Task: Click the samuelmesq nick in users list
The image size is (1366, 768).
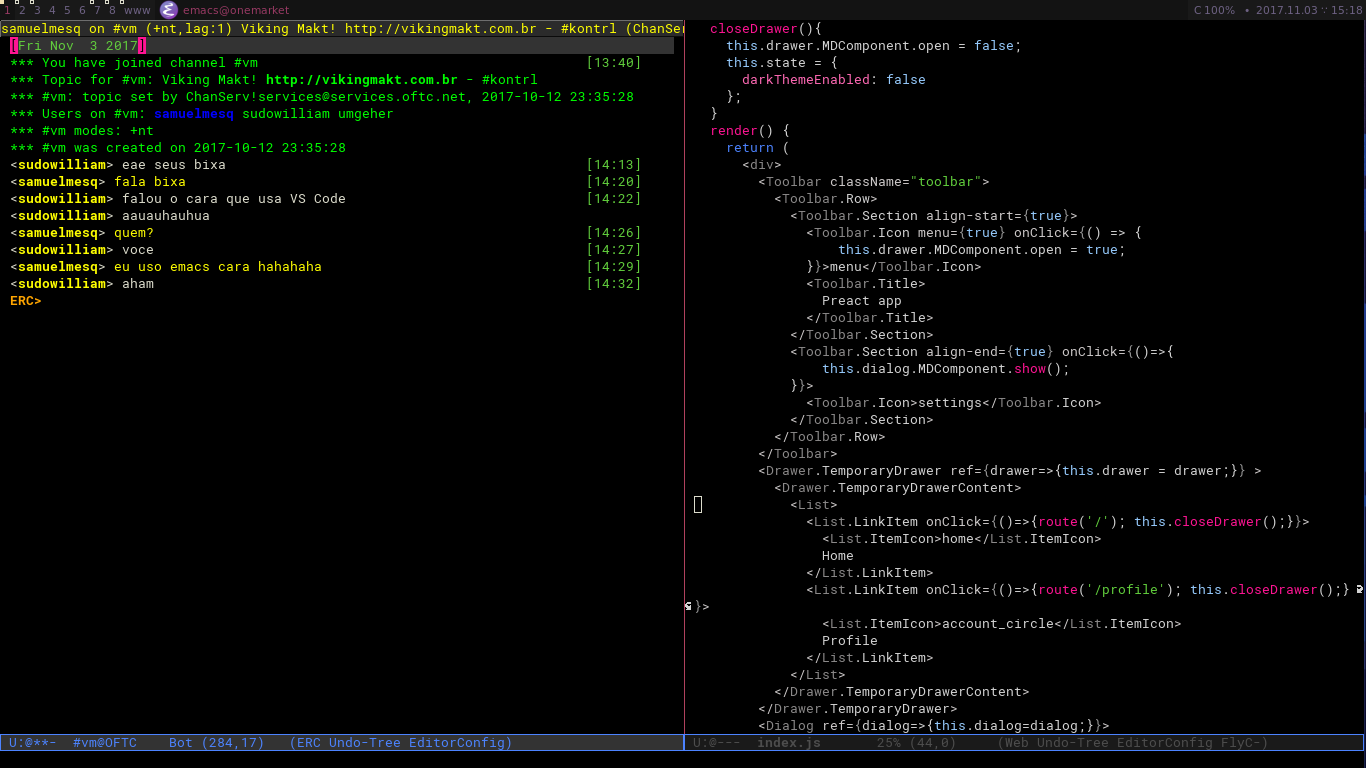Action: [194, 114]
